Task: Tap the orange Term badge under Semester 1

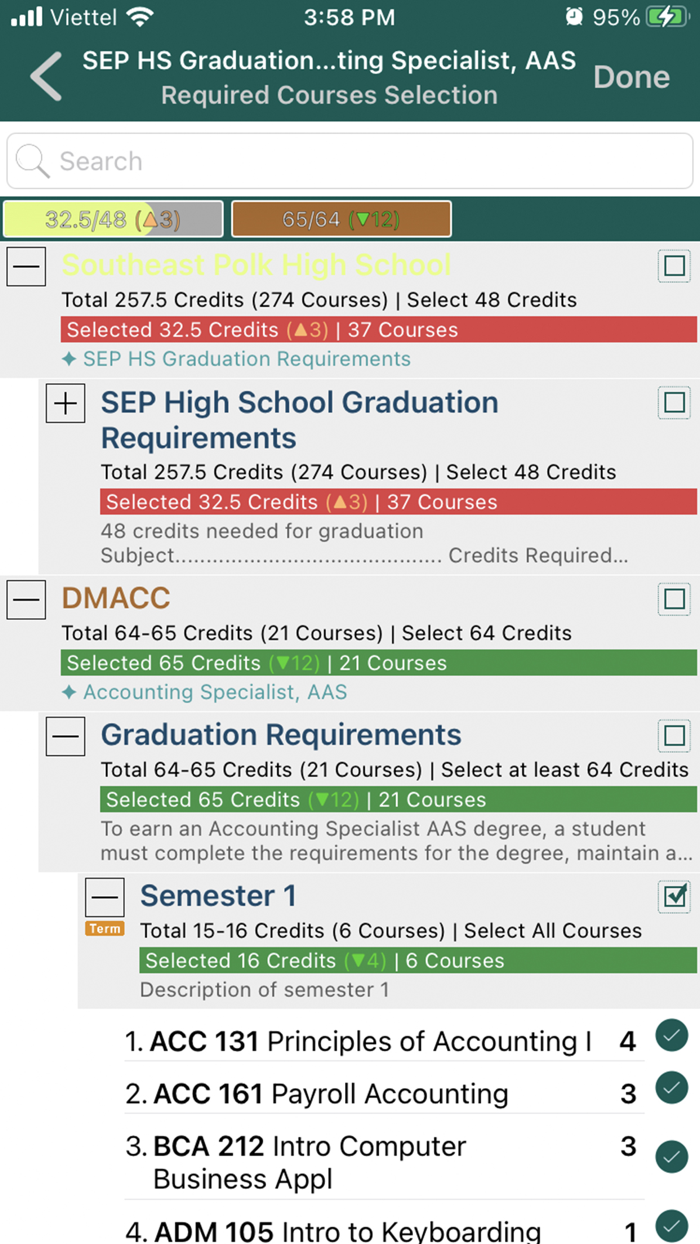Action: tap(104, 928)
